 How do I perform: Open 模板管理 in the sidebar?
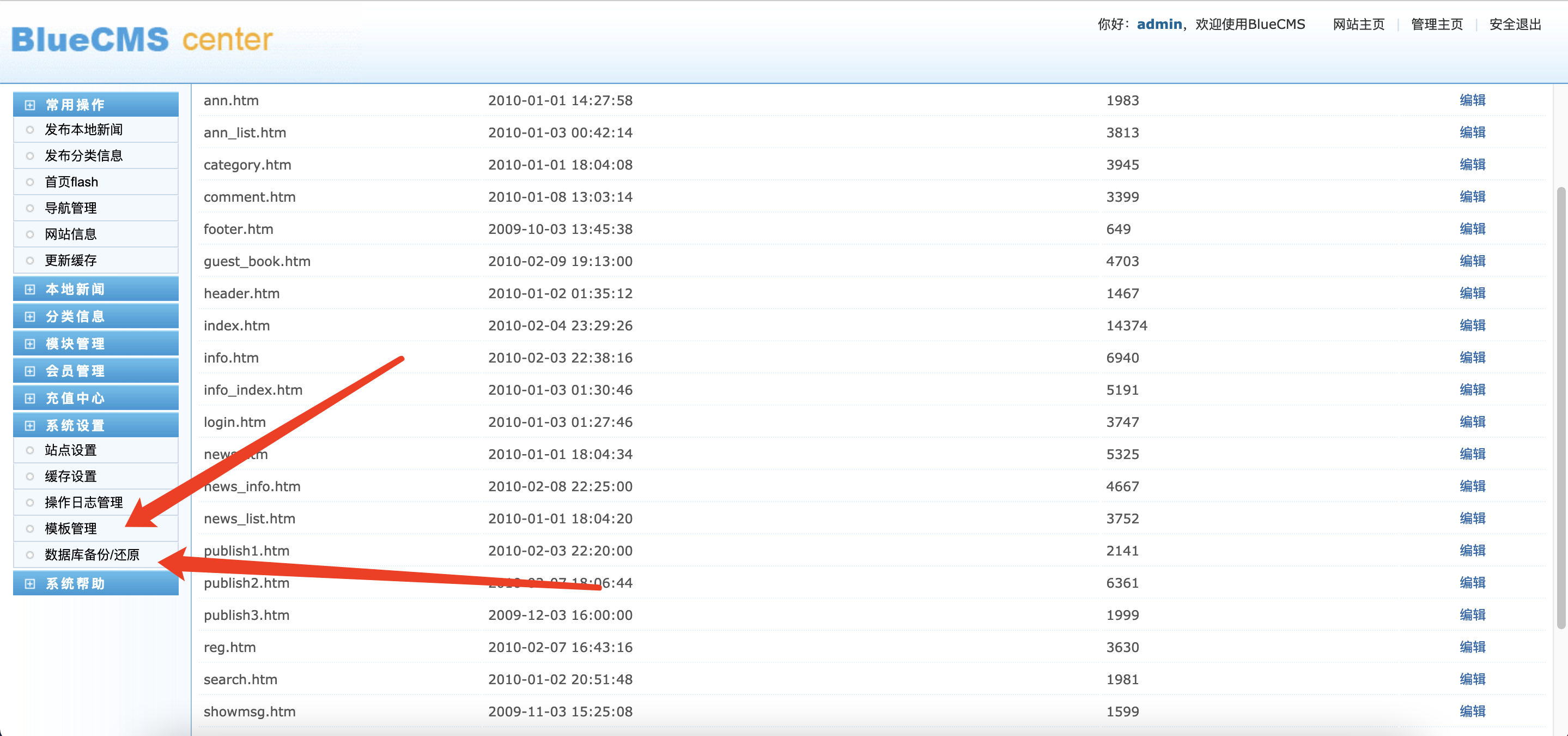click(x=71, y=528)
